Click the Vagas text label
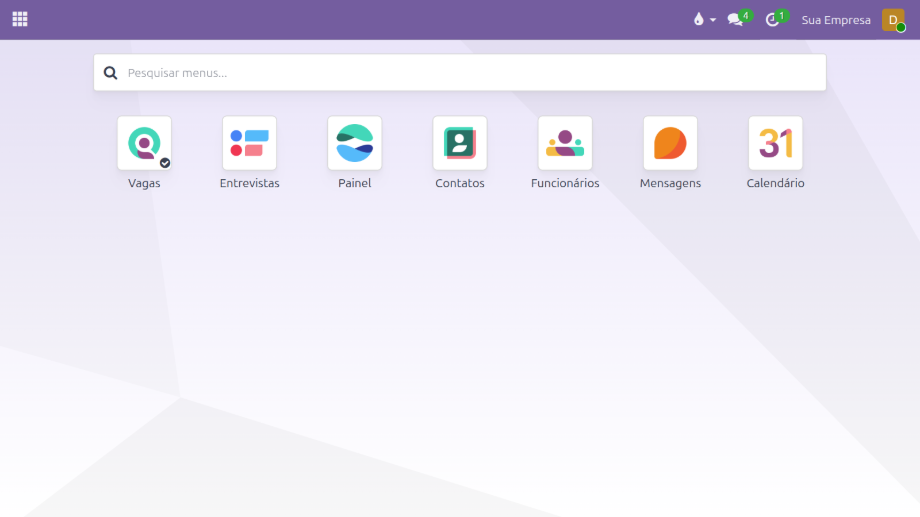 tap(144, 184)
